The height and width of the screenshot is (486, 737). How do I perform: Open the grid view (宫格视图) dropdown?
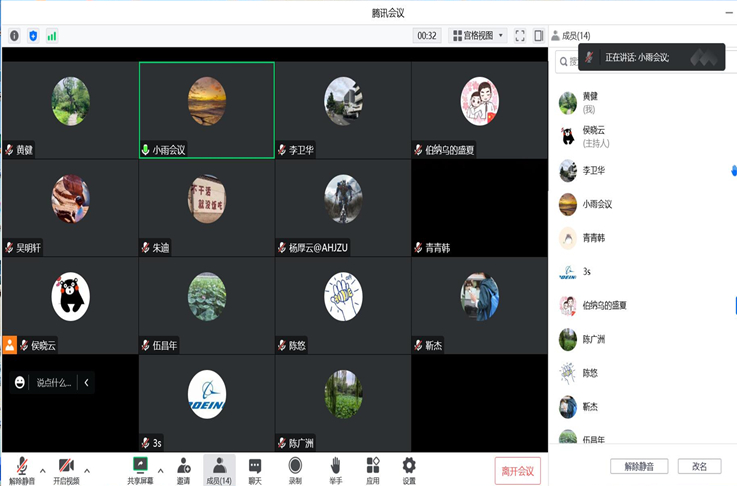pos(478,36)
